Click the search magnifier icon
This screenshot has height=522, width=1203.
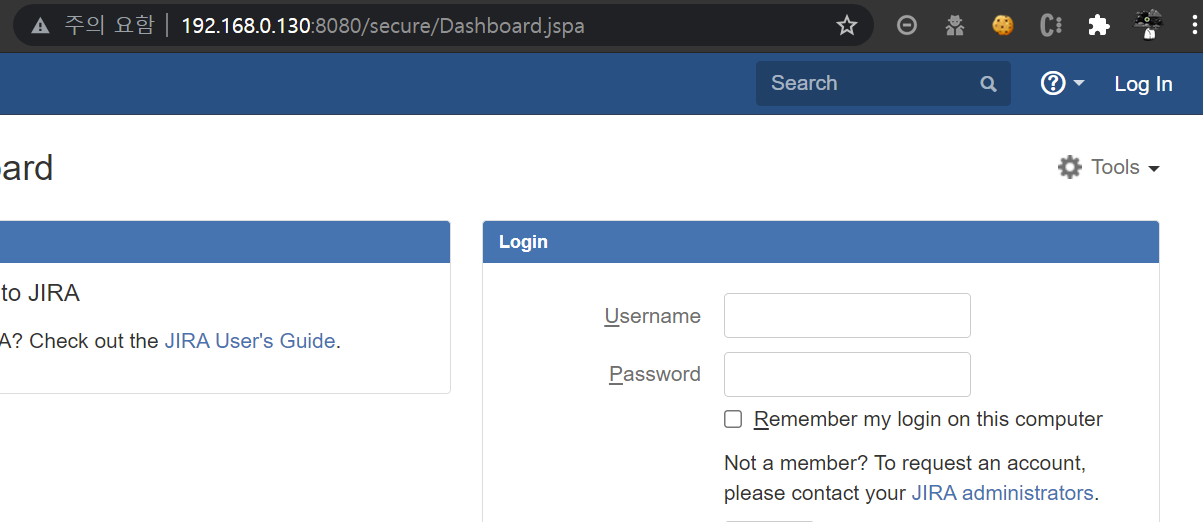[x=989, y=84]
